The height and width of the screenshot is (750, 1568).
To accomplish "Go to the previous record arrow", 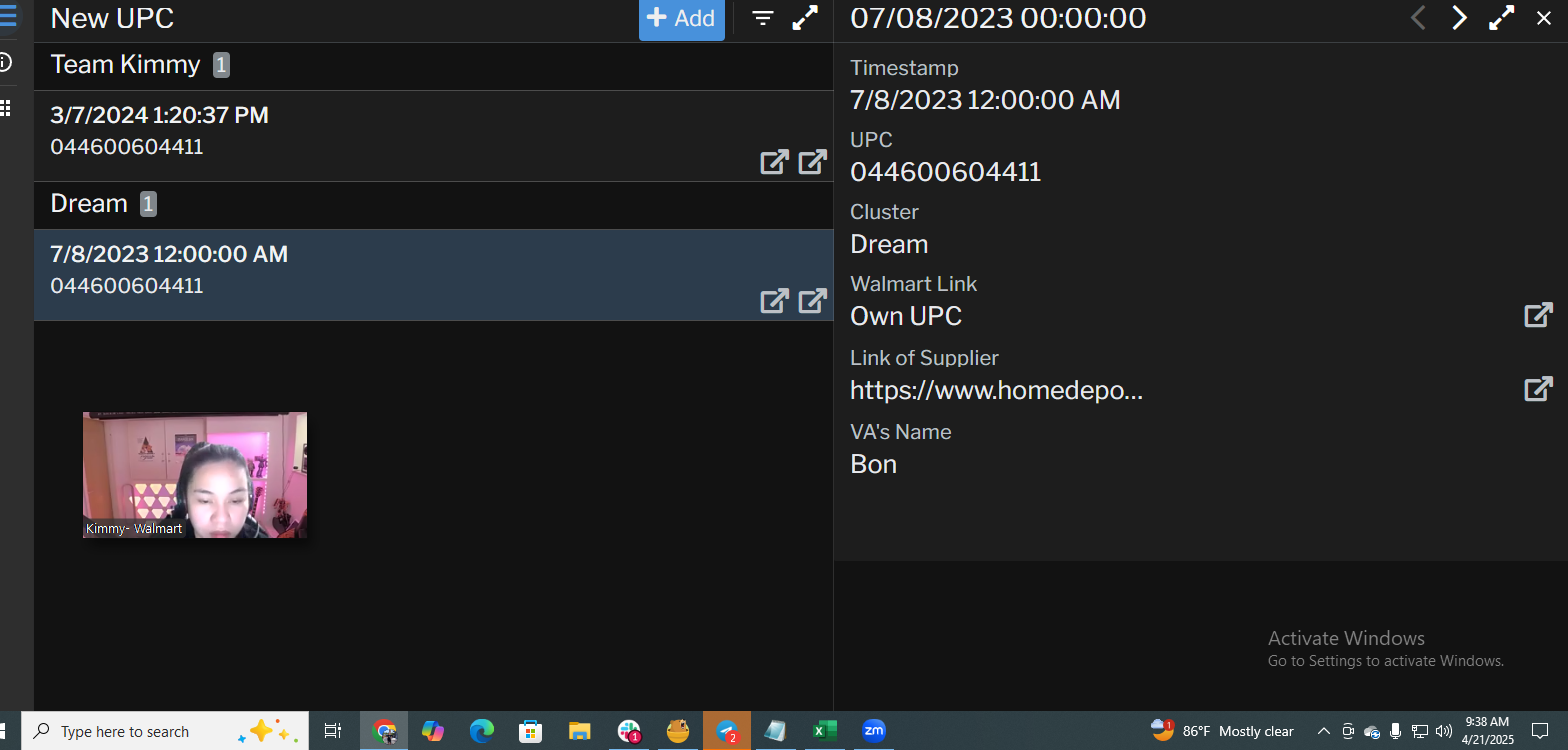I will 1417,18.
